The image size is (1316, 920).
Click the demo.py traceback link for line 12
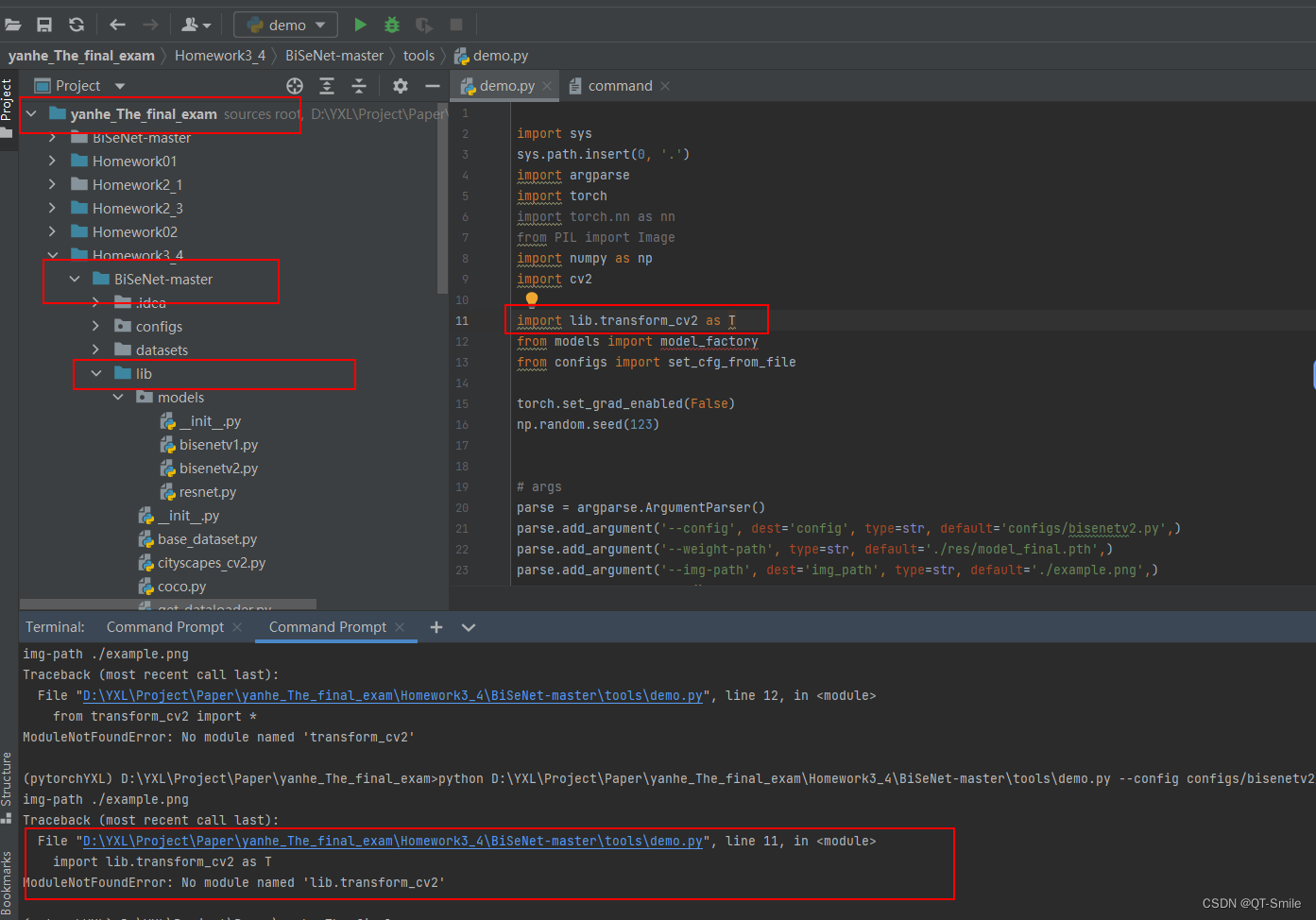[393, 695]
